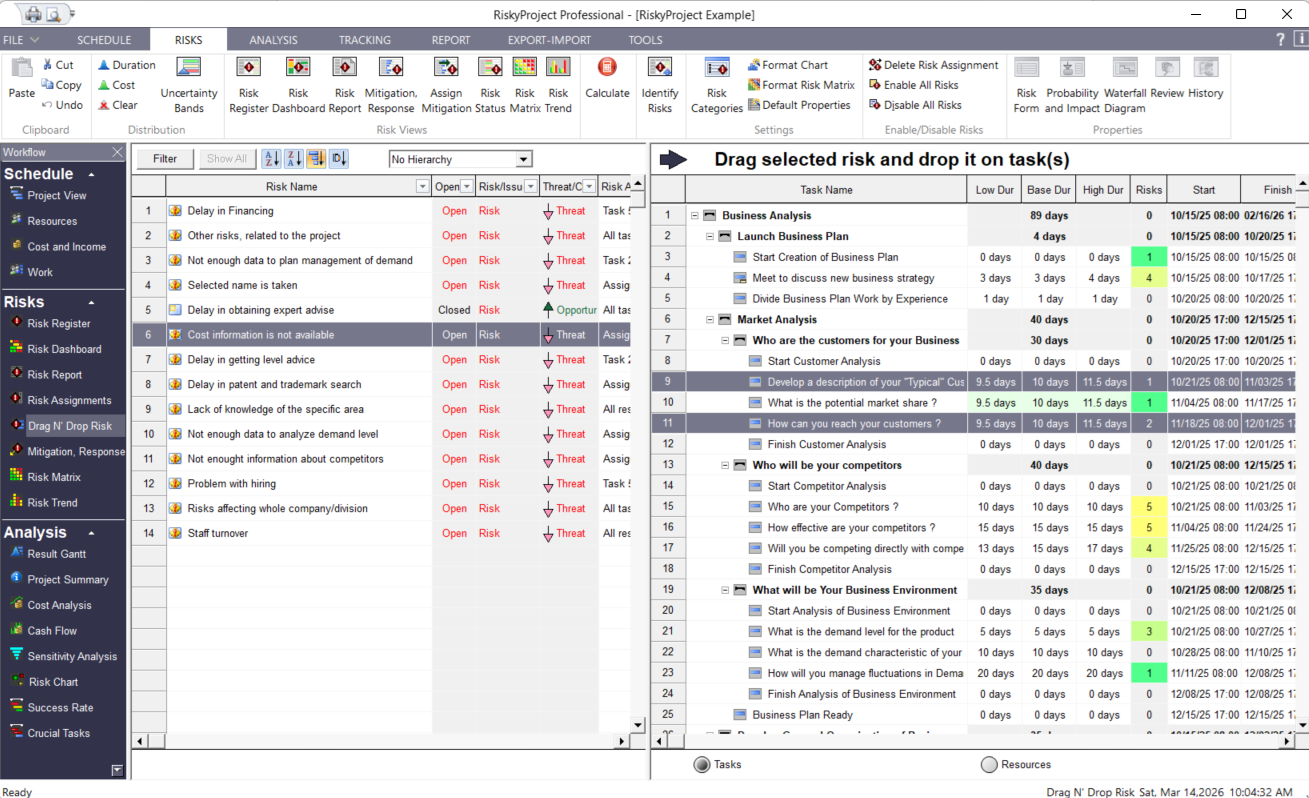Enable All Risks in the ribbon
Screen dimensions: 1309x798
921,85
